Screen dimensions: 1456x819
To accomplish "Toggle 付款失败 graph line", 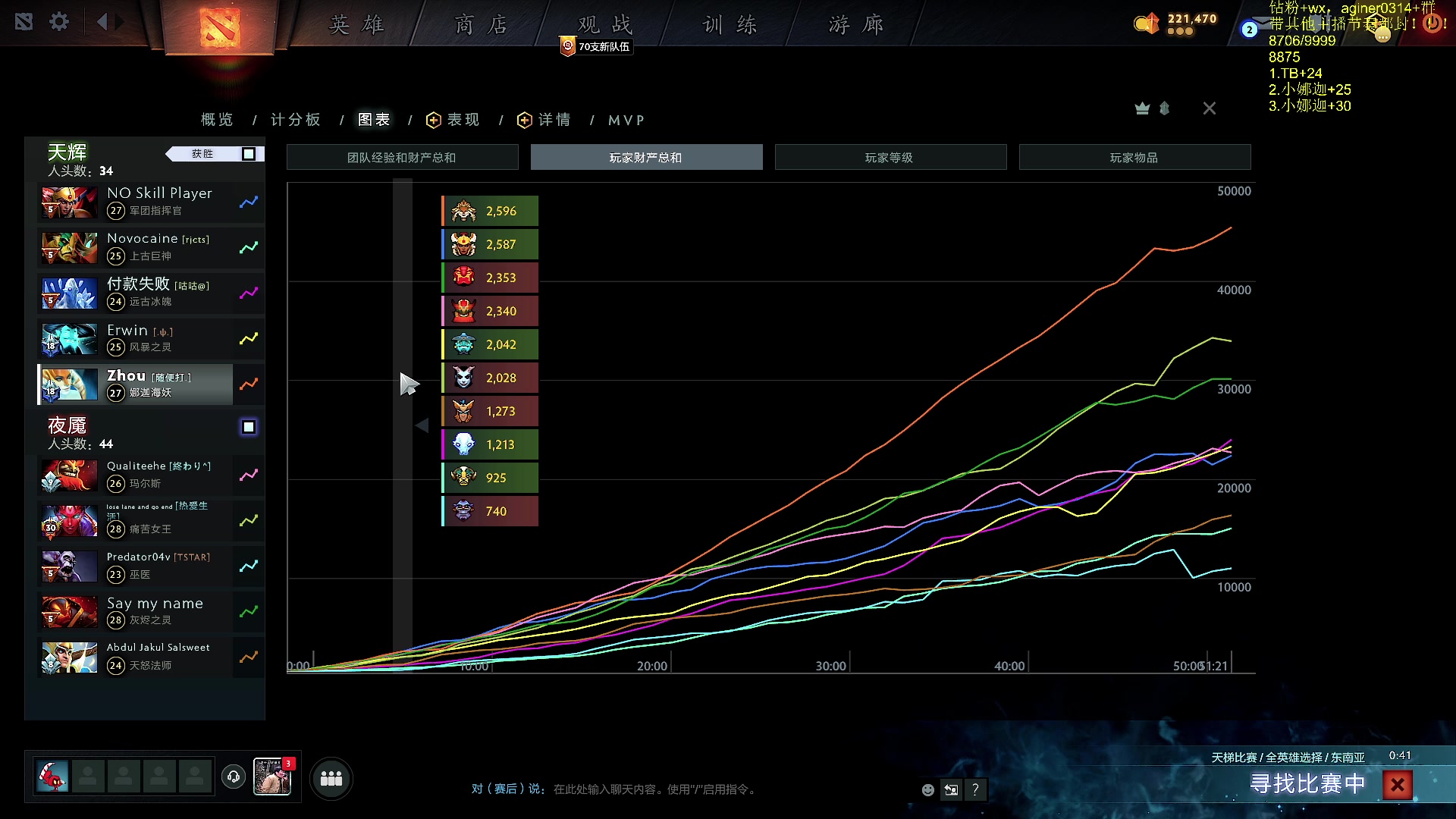I will 249,293.
